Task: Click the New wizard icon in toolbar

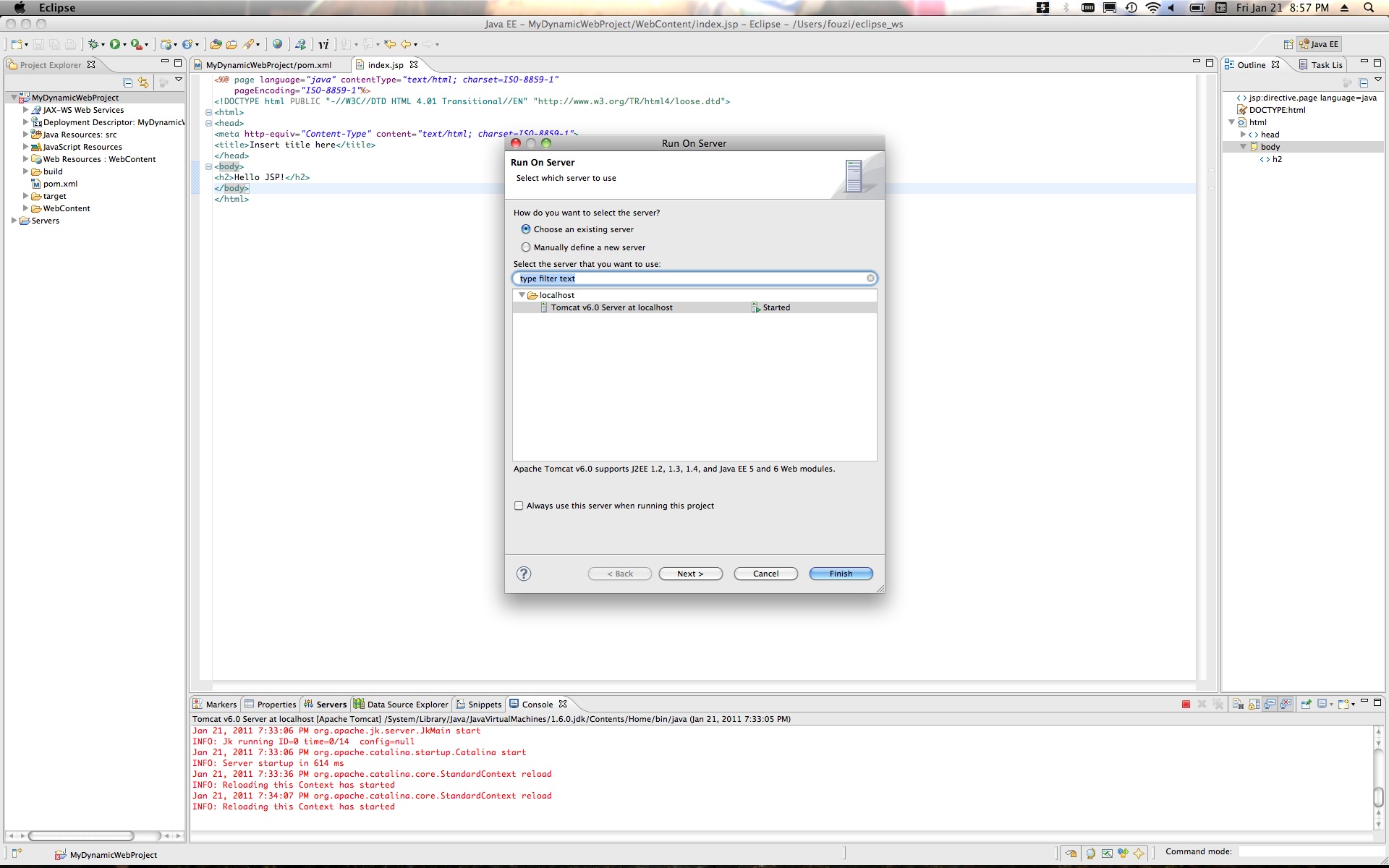Action: click(16, 44)
